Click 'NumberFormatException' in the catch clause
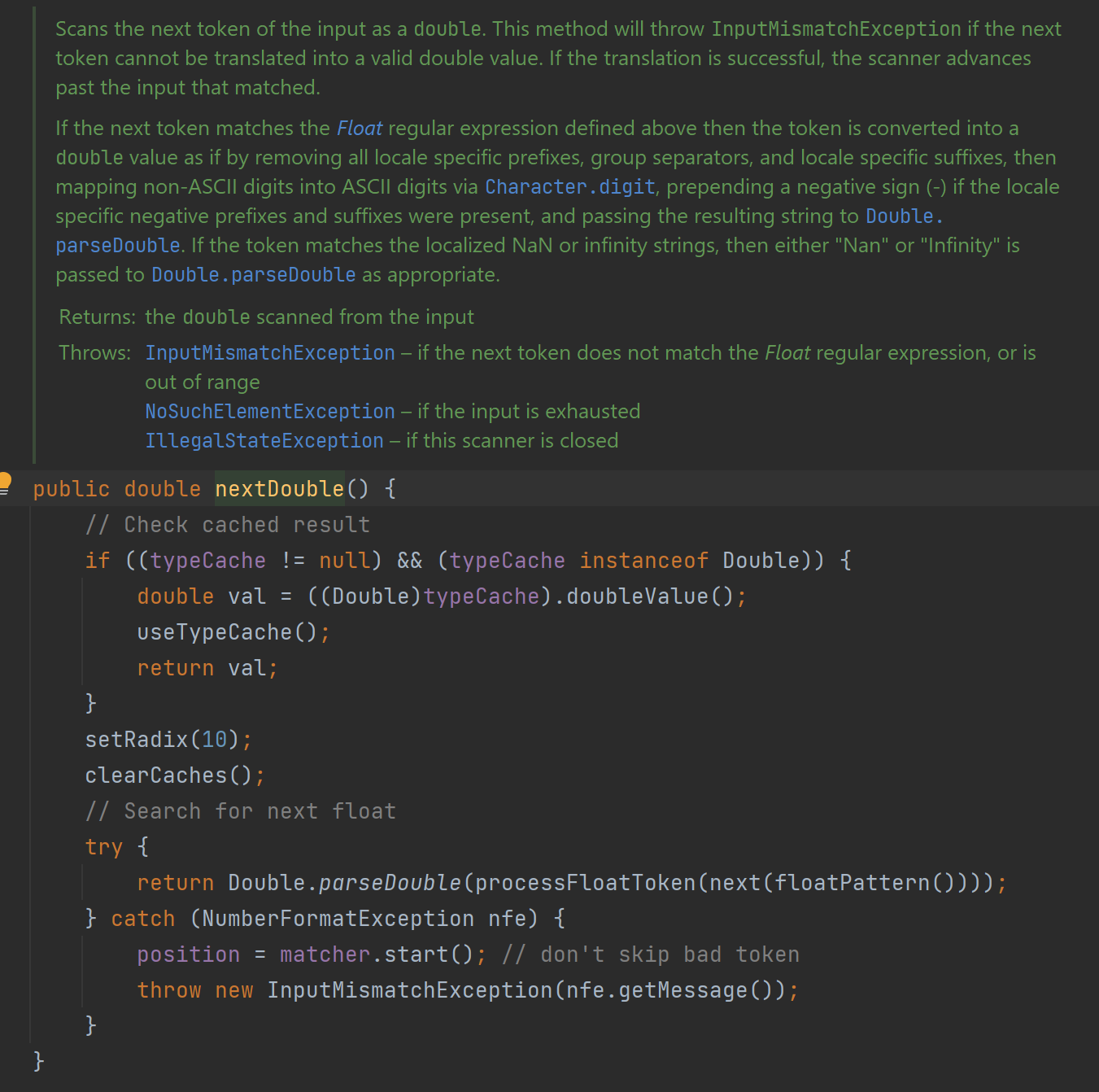Viewport: 1099px width, 1092px height. click(338, 919)
